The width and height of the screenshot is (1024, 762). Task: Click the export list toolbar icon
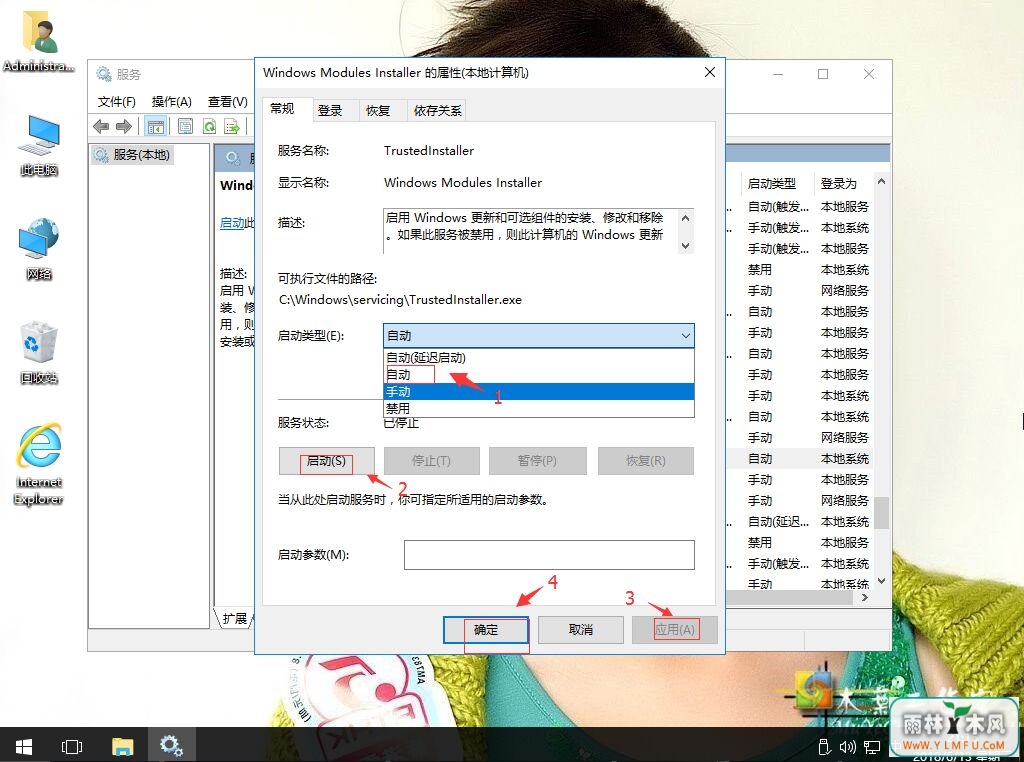pos(232,126)
